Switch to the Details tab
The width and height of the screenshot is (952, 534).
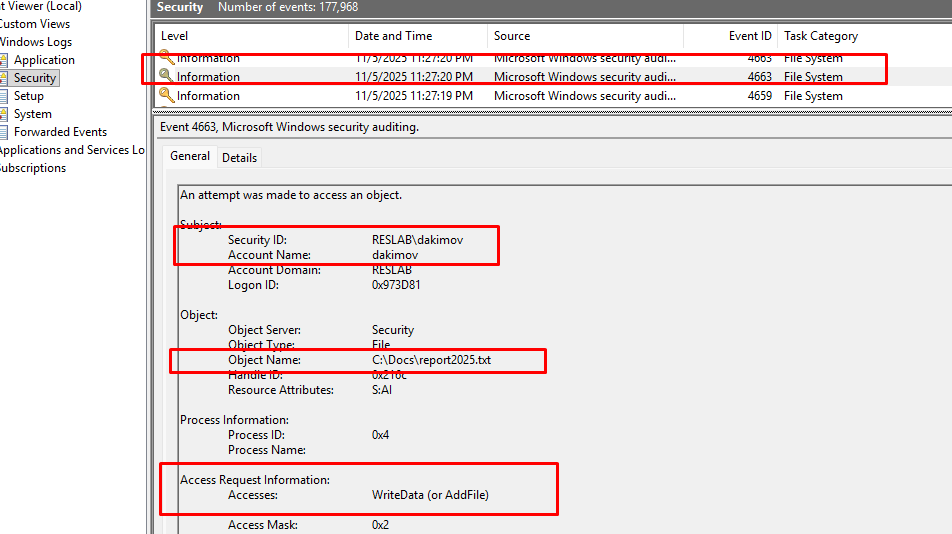239,157
